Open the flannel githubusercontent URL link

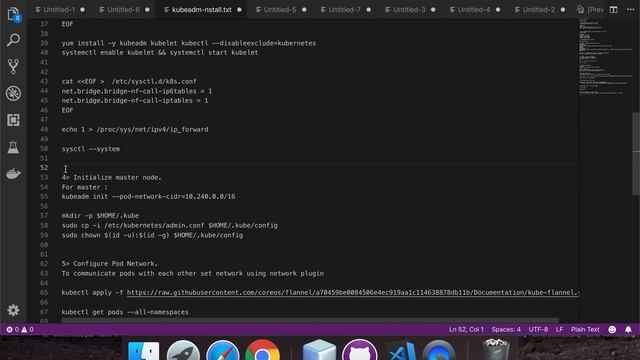pos(353,292)
